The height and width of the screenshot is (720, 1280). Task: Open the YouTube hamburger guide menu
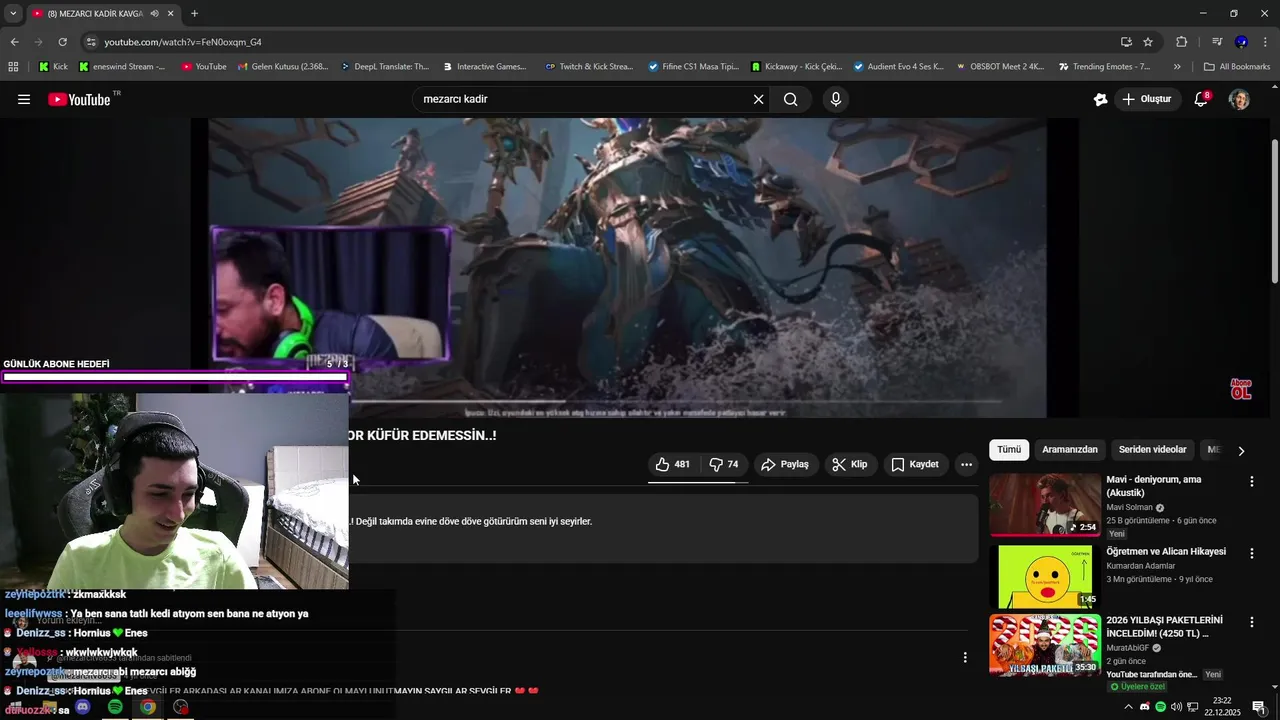coord(24,99)
